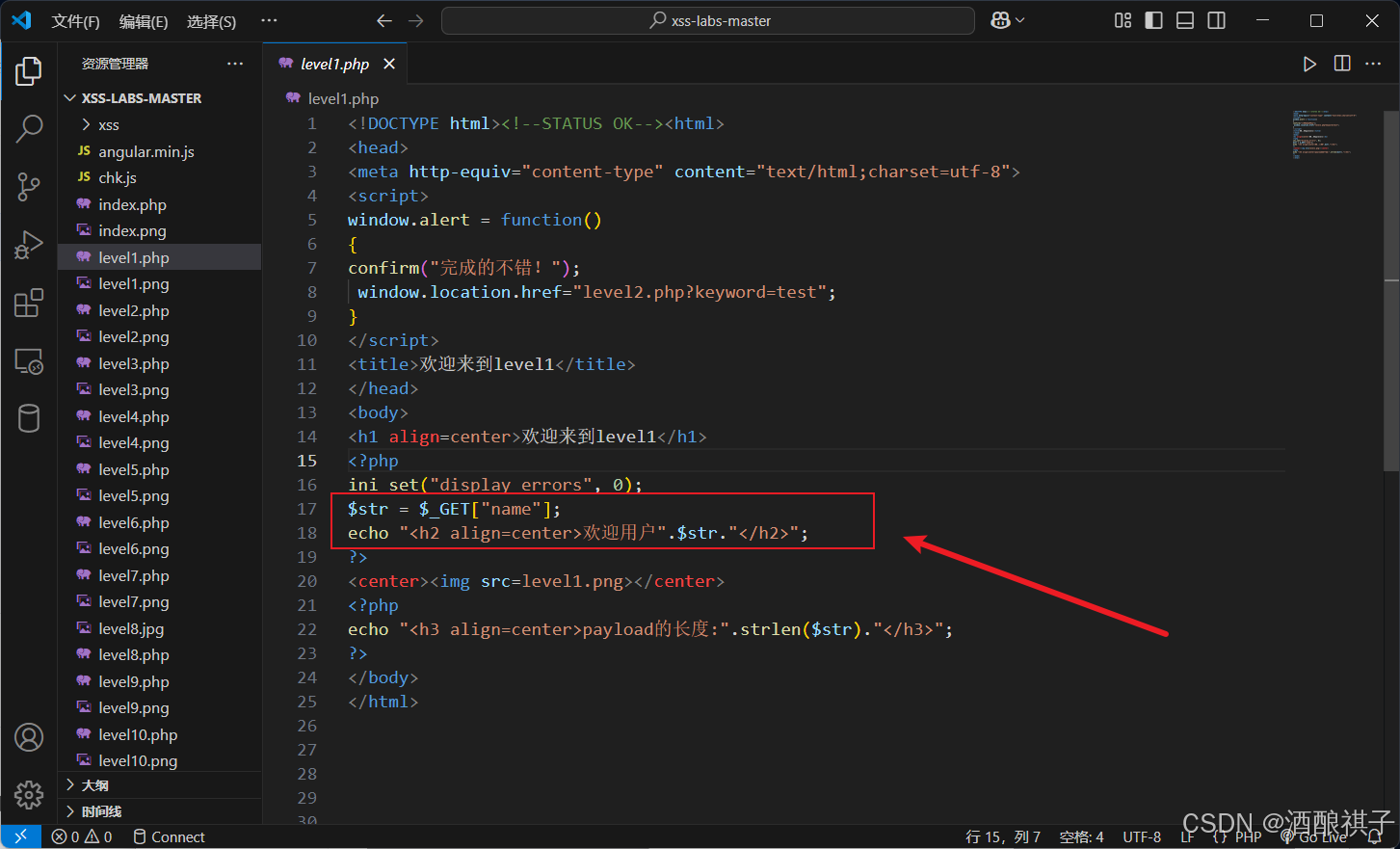Image resolution: width=1400 pixels, height=849 pixels.
Task: Open the Copilot dropdown arrow in title bar
Action: pos(1020,20)
